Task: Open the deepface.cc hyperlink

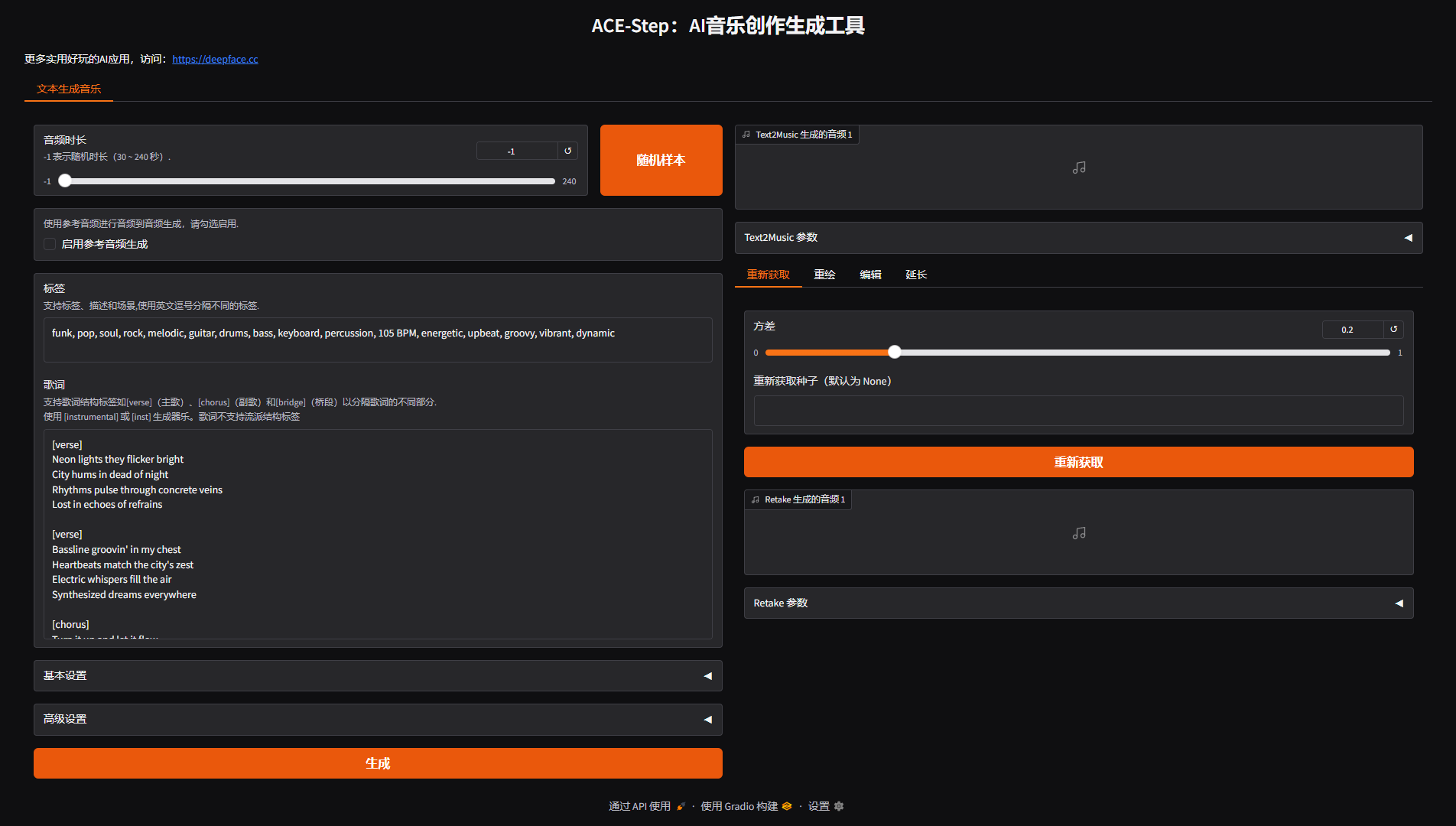Action: (215, 59)
